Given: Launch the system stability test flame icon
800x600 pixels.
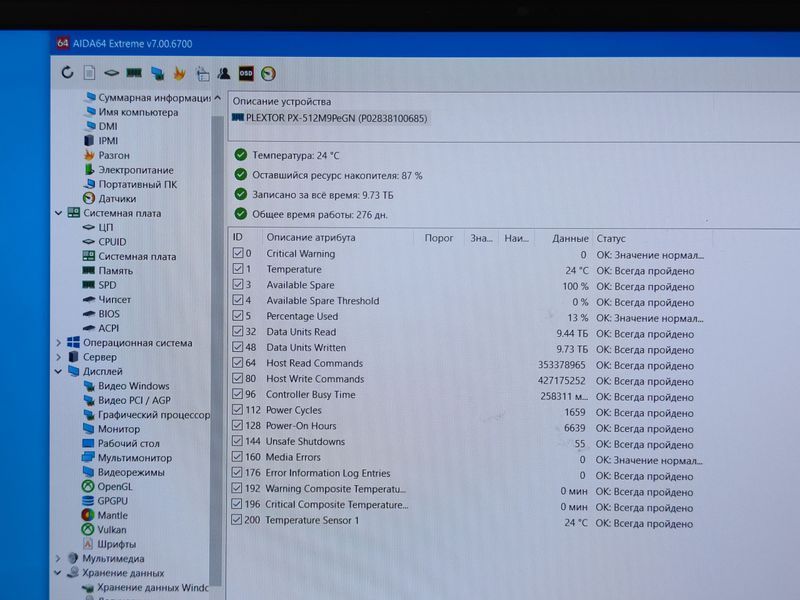Looking at the screenshot, I should tap(179, 73).
